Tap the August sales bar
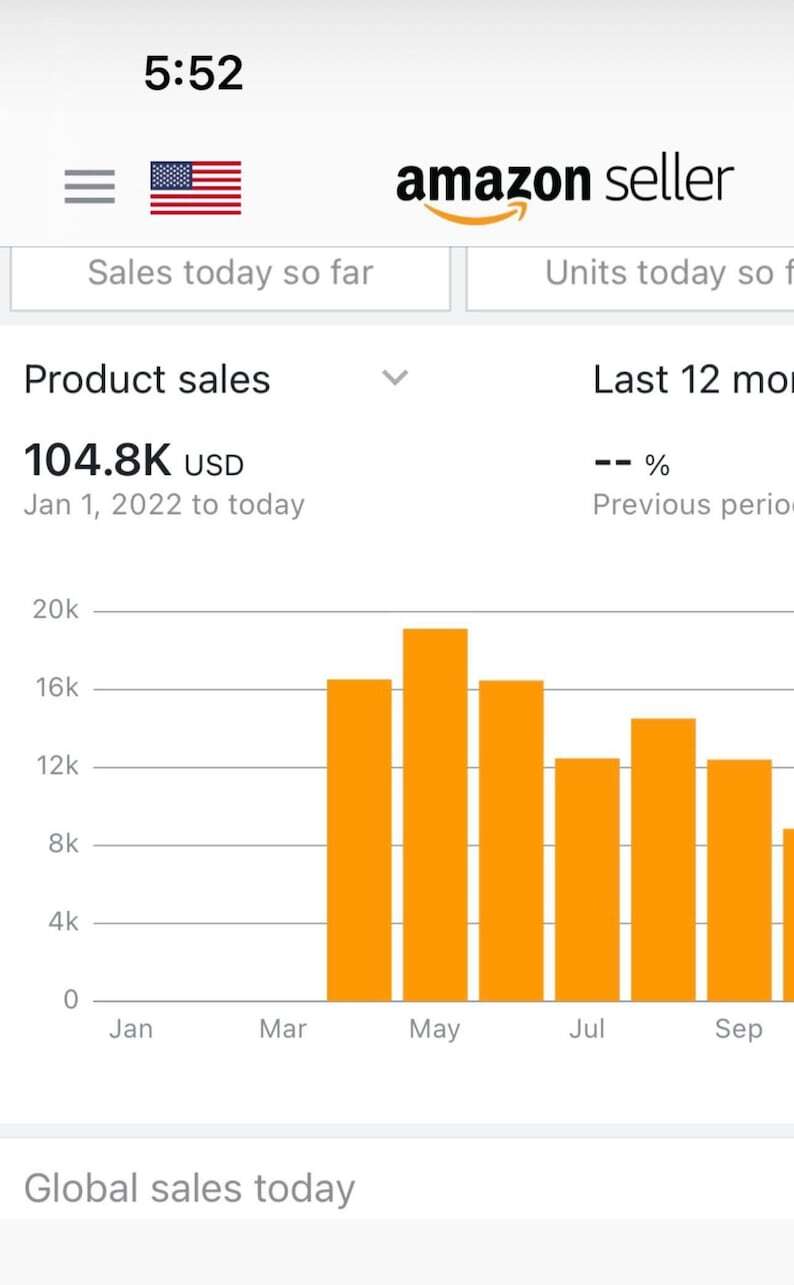Image resolution: width=794 pixels, height=1285 pixels. [x=663, y=859]
